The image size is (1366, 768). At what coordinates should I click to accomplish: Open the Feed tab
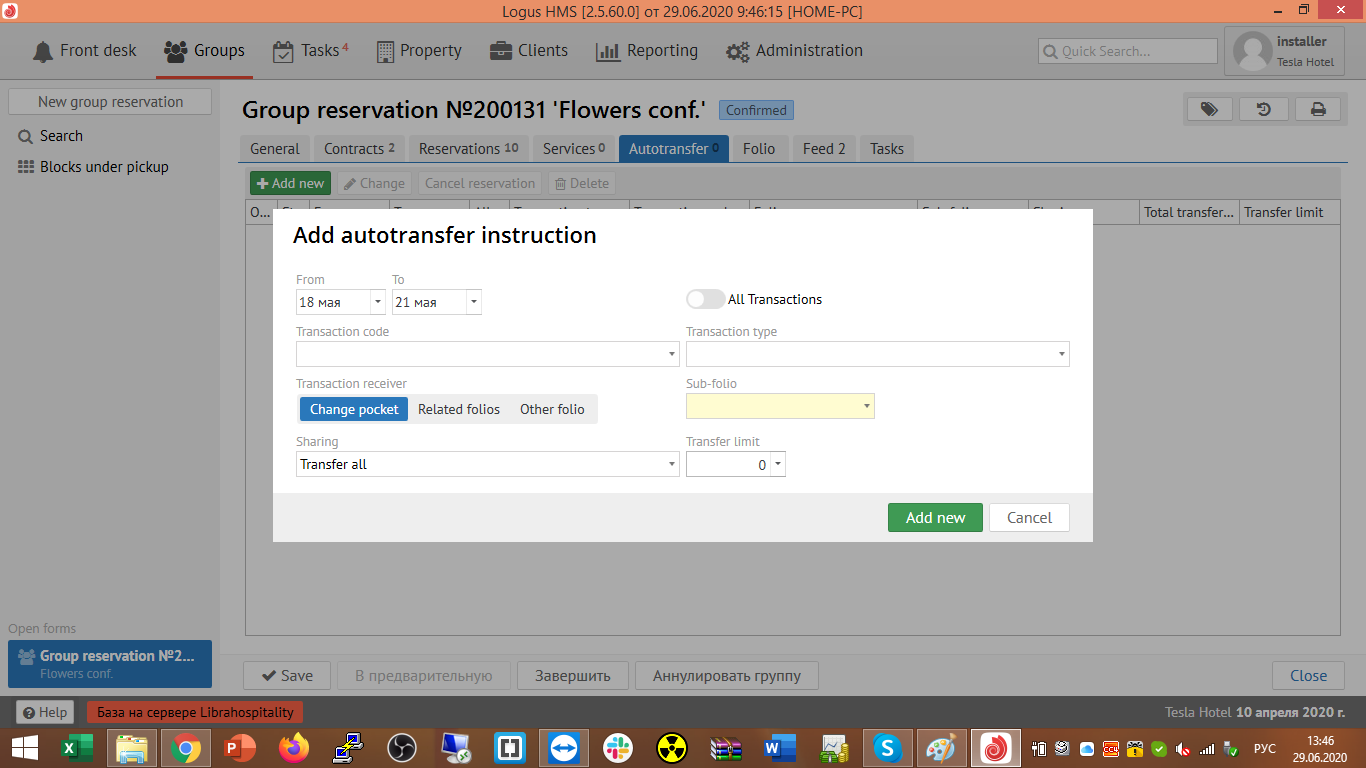[x=824, y=149]
